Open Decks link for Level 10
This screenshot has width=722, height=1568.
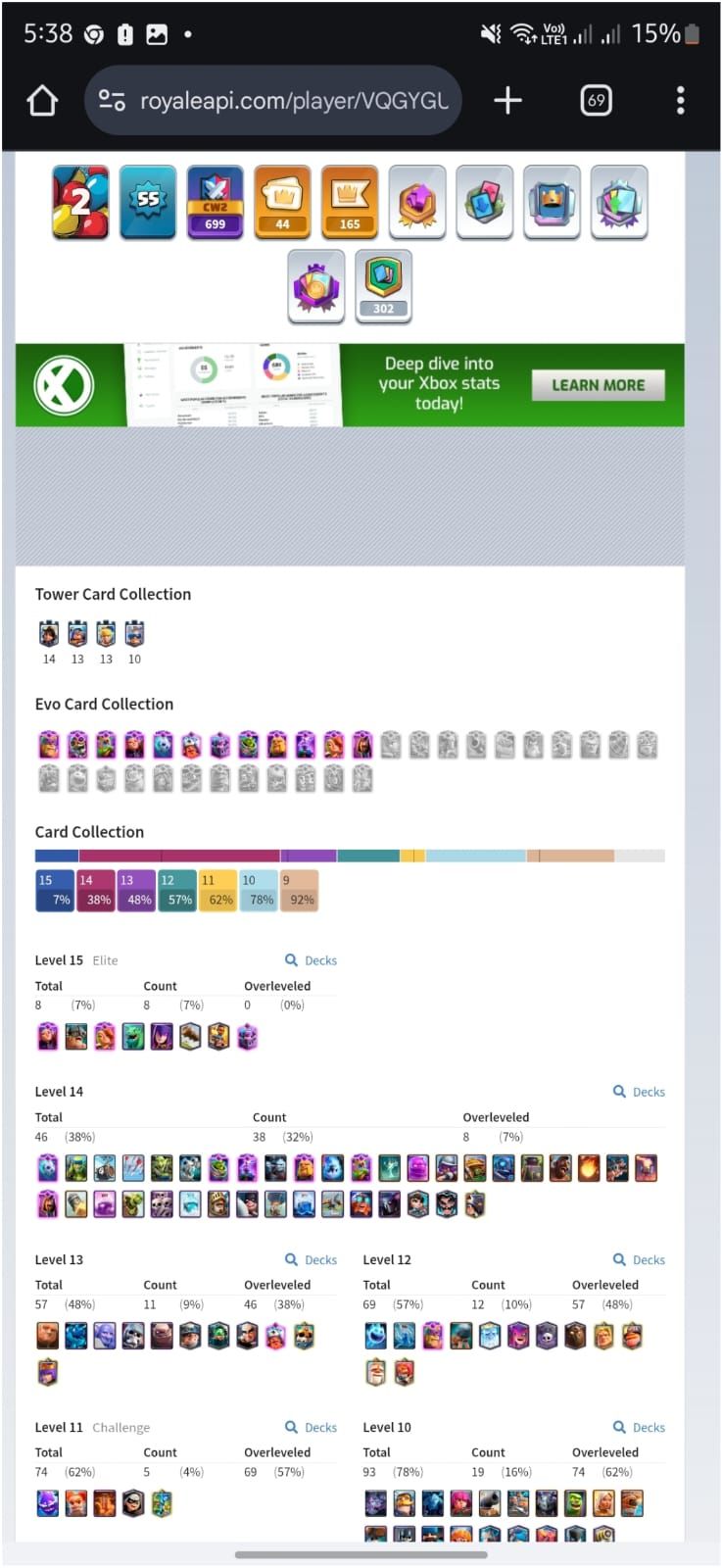pyautogui.click(x=639, y=1428)
